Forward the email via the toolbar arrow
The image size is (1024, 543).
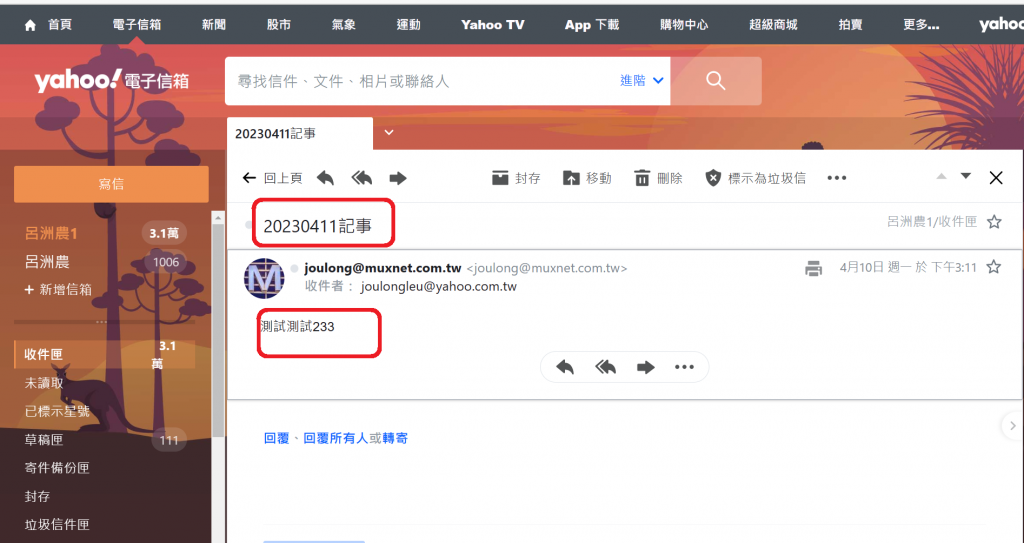click(x=398, y=178)
